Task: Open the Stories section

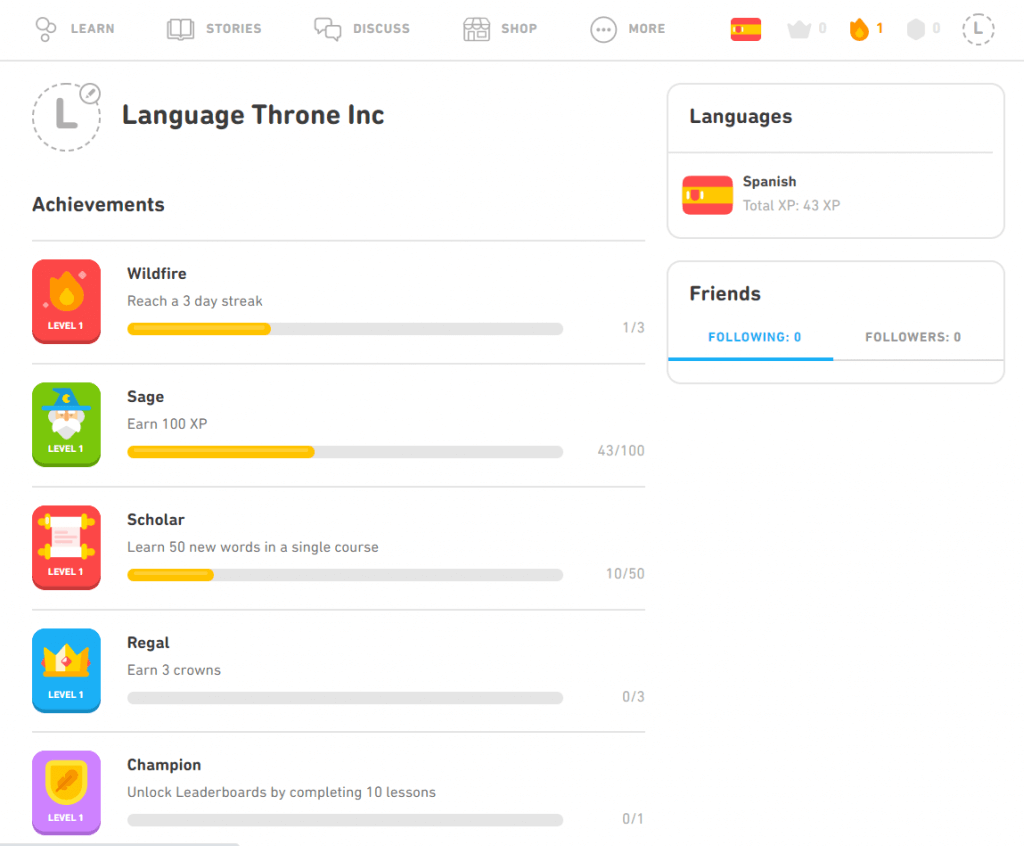Action: click(214, 29)
